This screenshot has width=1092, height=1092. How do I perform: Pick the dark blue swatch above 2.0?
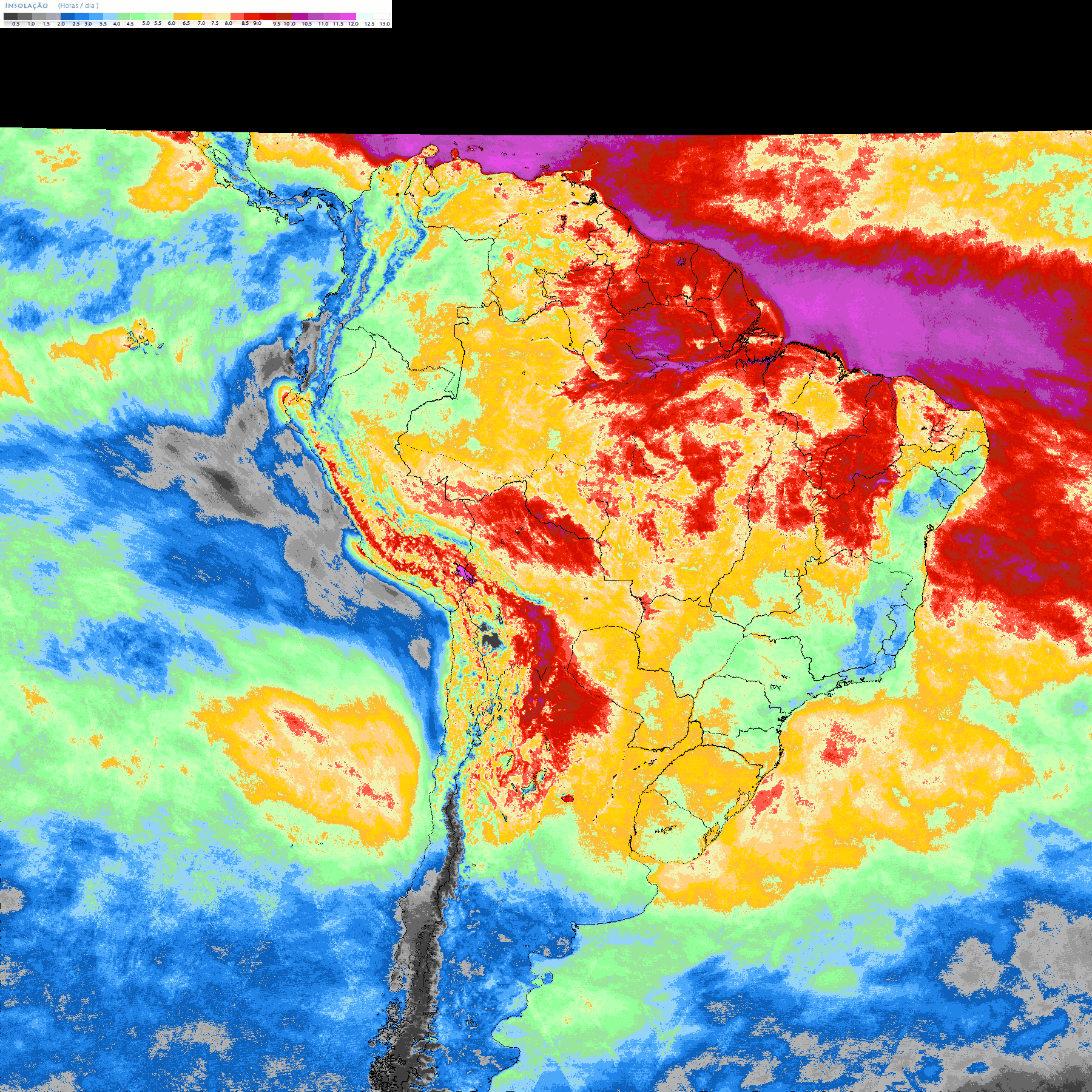click(67, 16)
